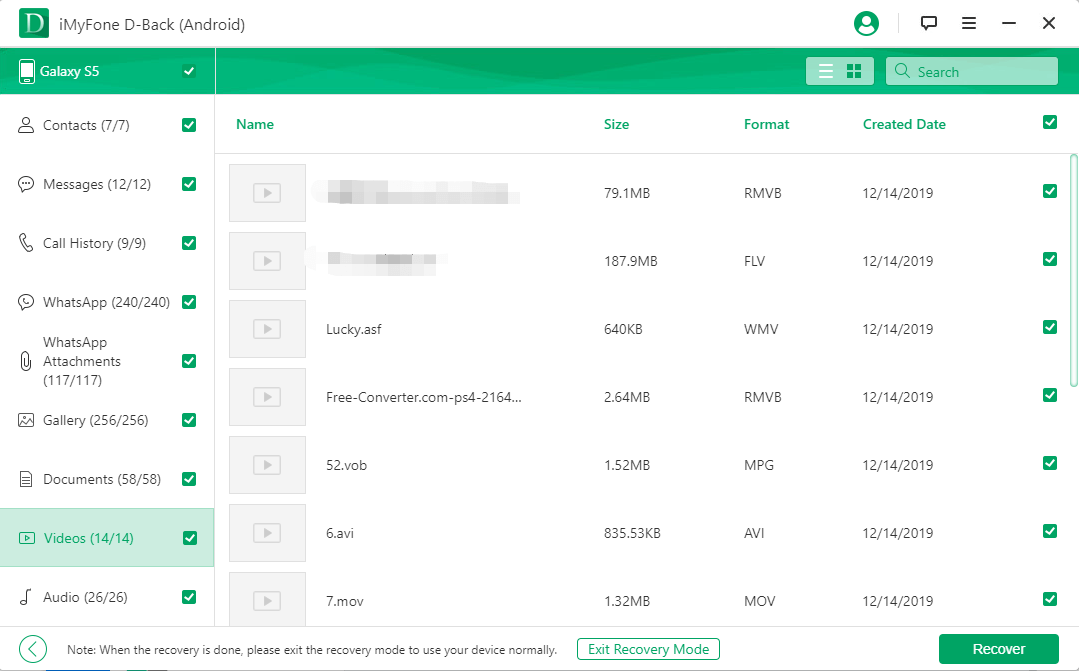Uncheck the WhatsApp Attachments checkbox
The image size is (1079, 671).
pyautogui.click(x=189, y=361)
